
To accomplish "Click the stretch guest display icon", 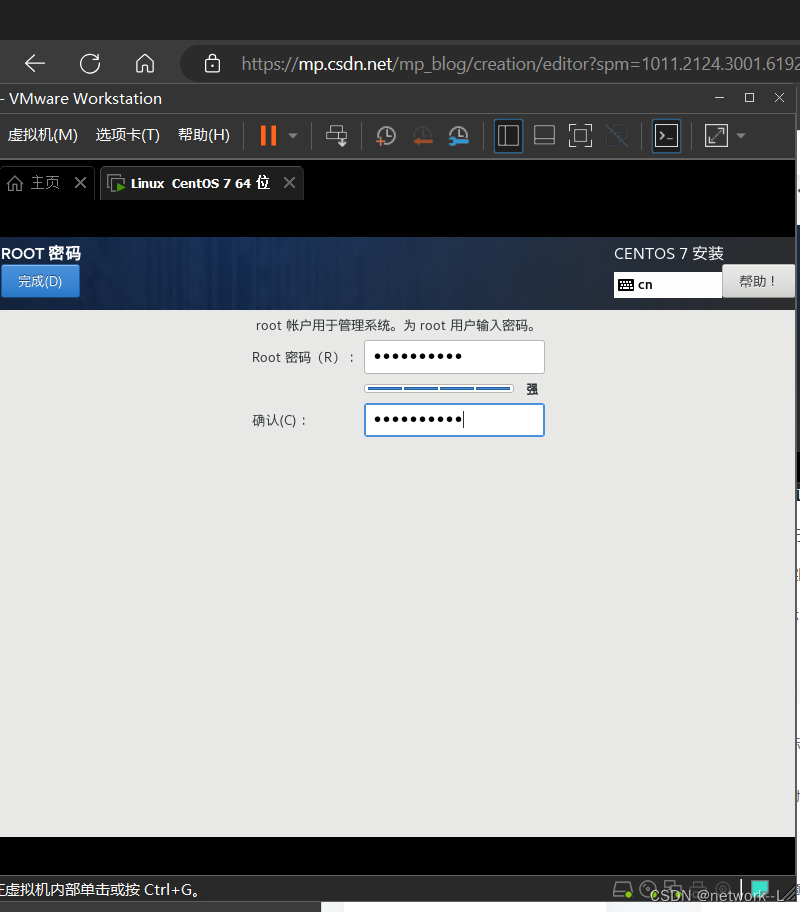I will (716, 136).
